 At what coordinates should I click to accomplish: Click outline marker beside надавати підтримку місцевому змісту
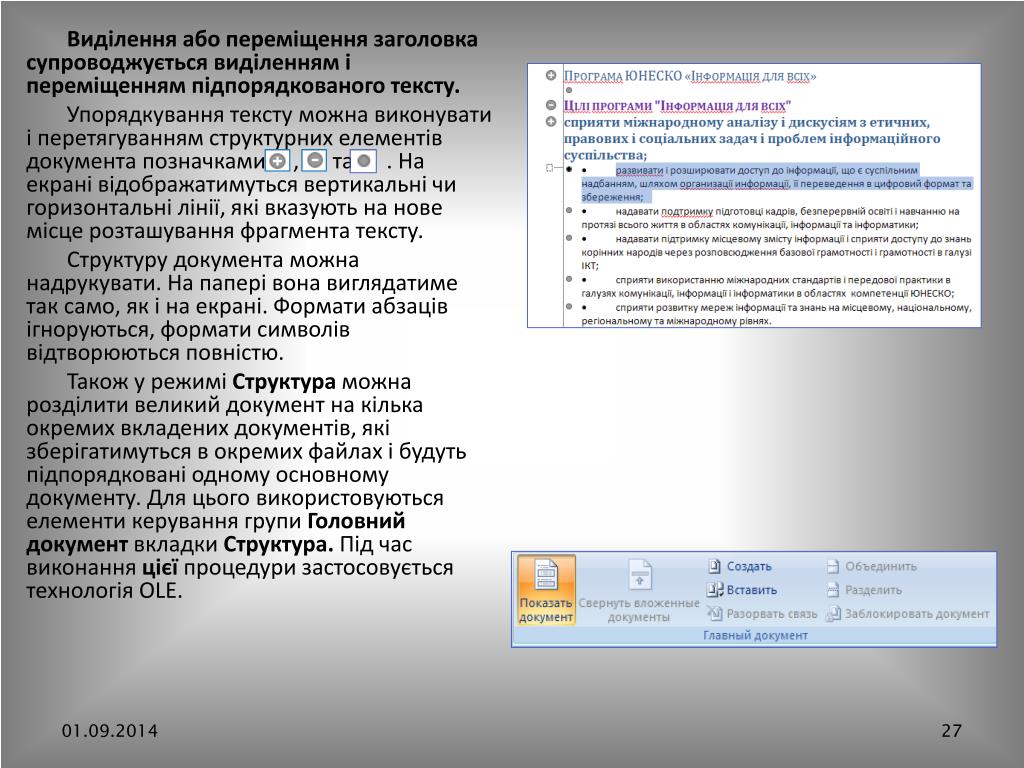tap(569, 238)
